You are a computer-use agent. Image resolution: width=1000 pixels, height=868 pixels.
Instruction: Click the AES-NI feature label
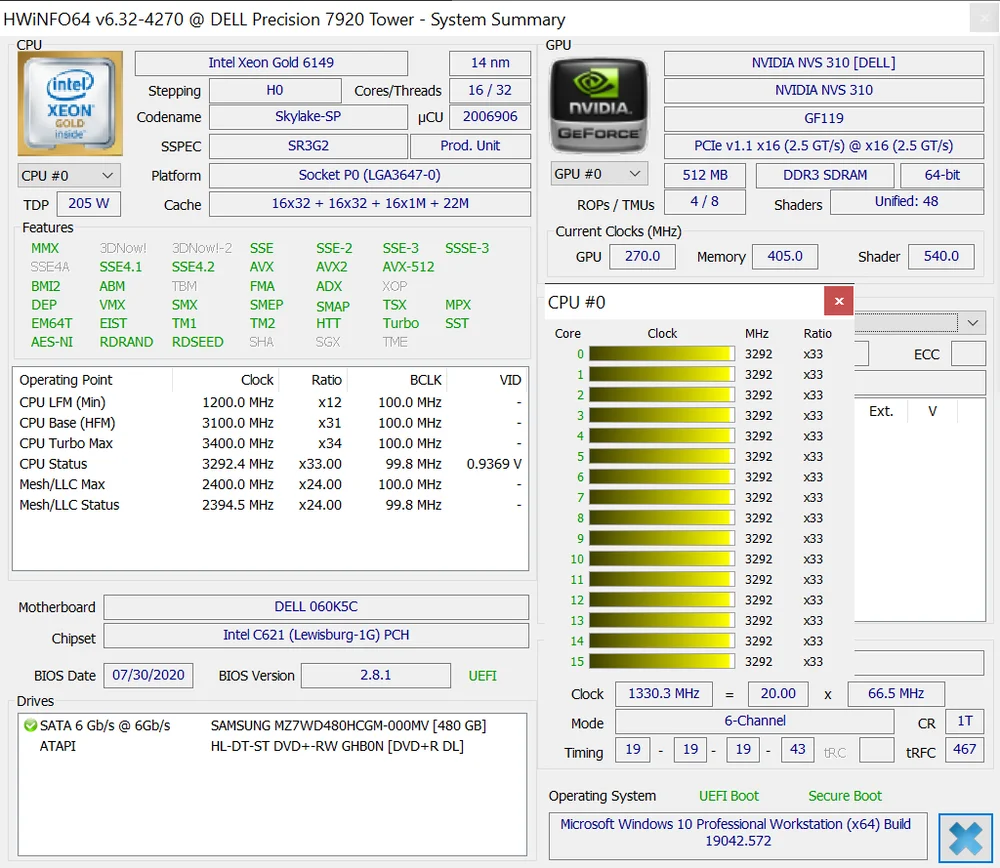pyautogui.click(x=52, y=342)
